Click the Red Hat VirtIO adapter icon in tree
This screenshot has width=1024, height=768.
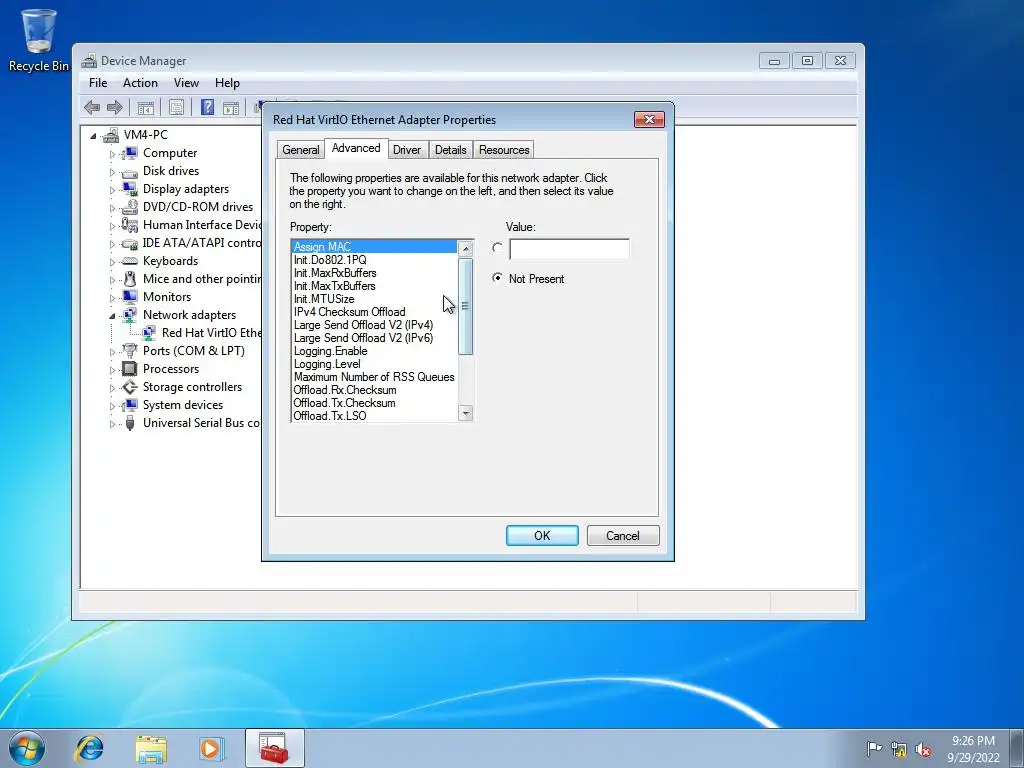[x=149, y=333]
